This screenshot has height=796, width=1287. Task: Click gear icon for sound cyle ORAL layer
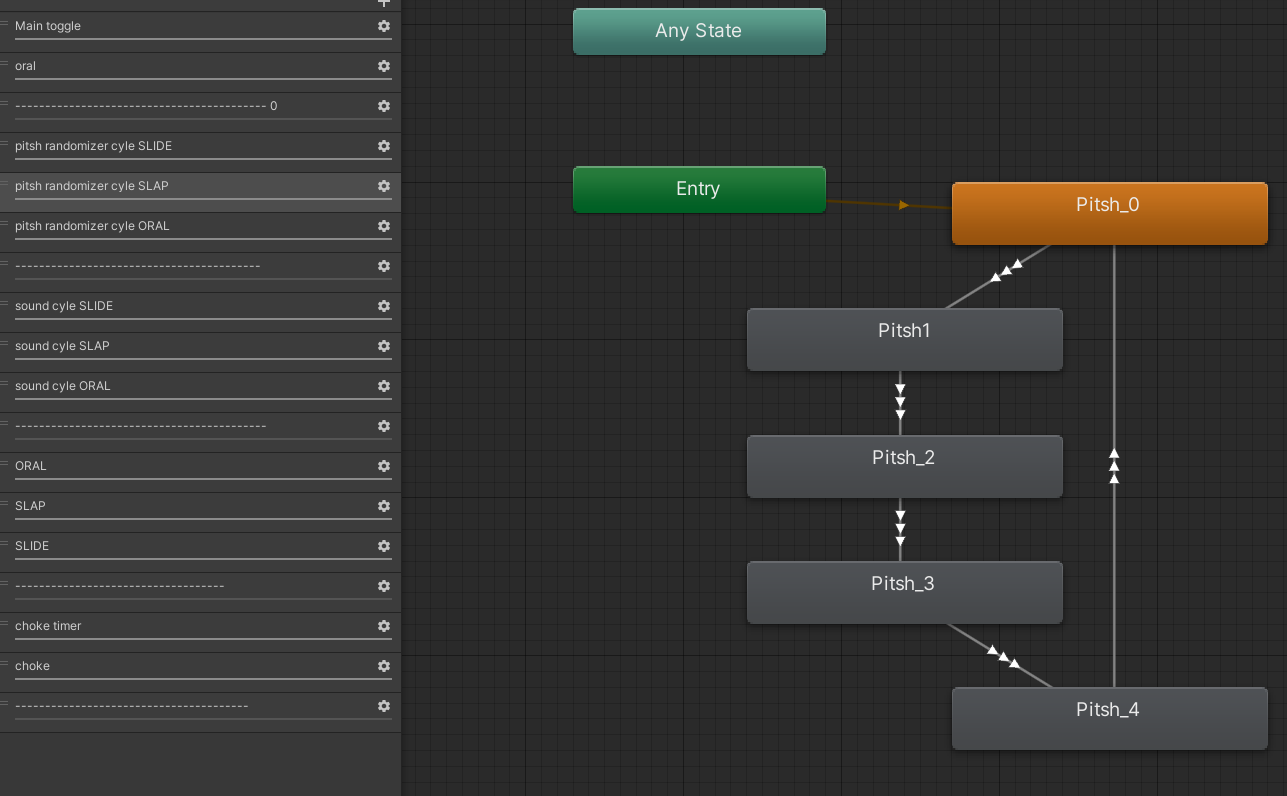click(384, 386)
